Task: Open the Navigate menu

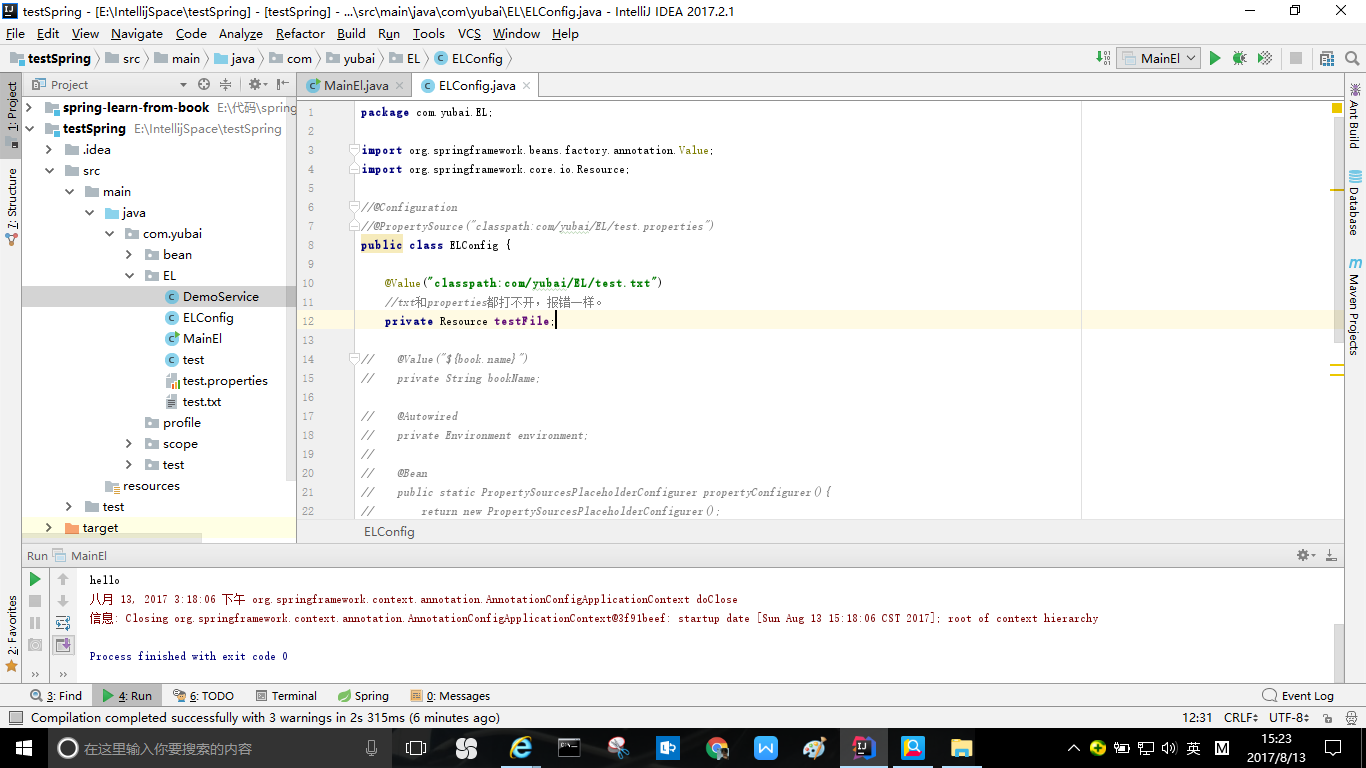Action: point(137,34)
